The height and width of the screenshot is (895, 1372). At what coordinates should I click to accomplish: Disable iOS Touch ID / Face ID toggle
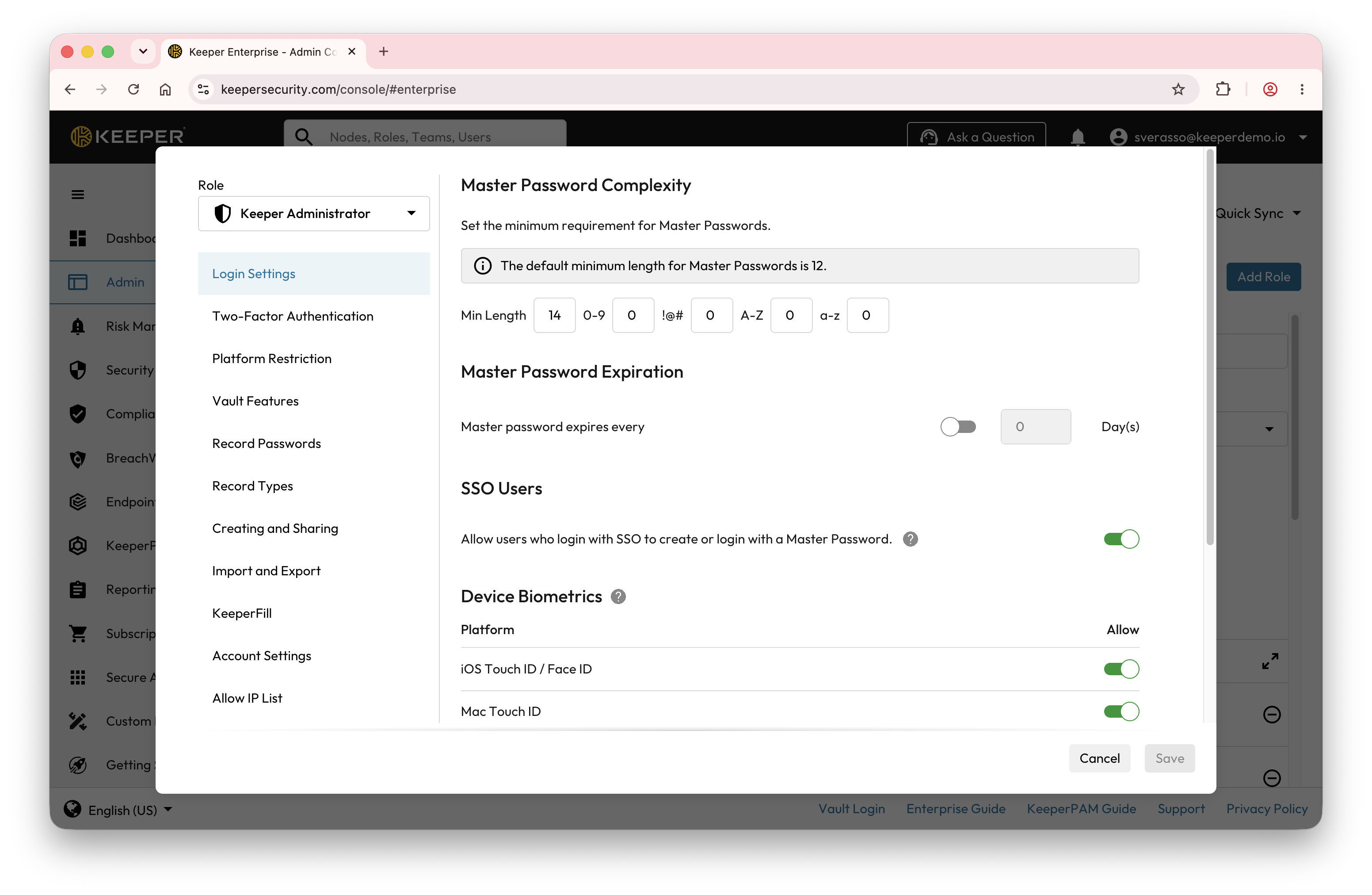[x=1121, y=669]
